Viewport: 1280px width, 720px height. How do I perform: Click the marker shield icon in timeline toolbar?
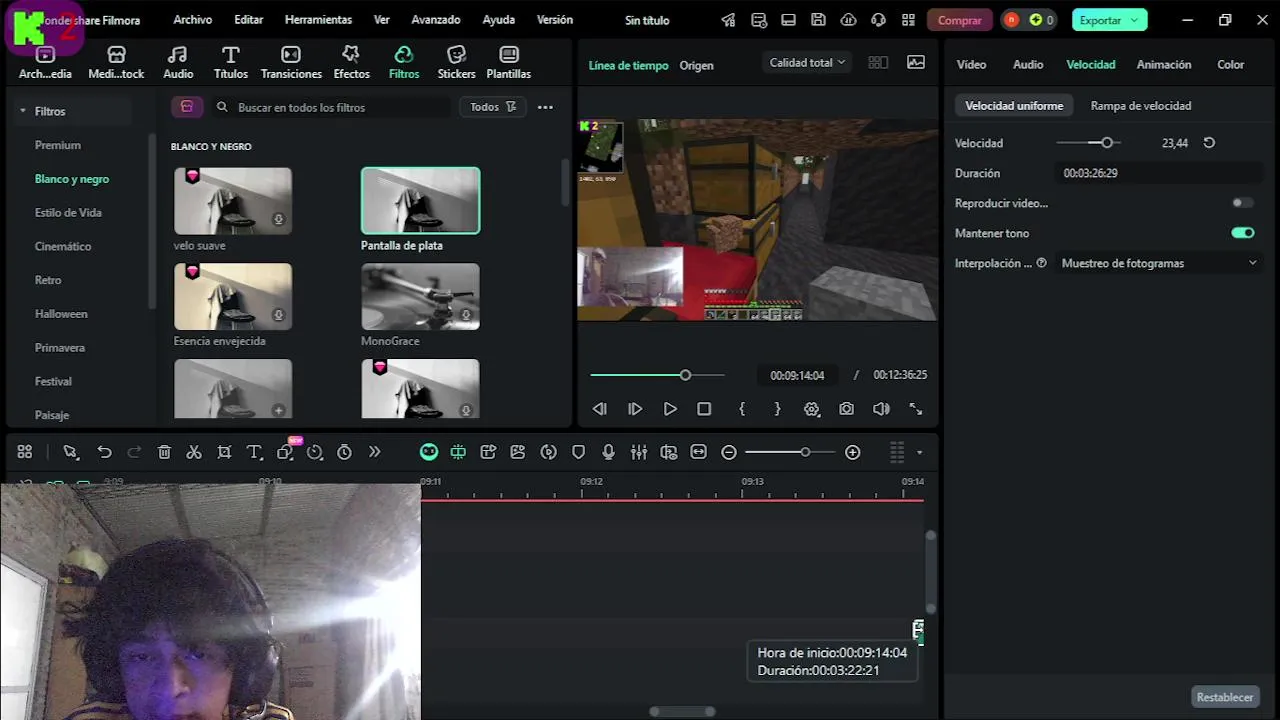coord(578,452)
